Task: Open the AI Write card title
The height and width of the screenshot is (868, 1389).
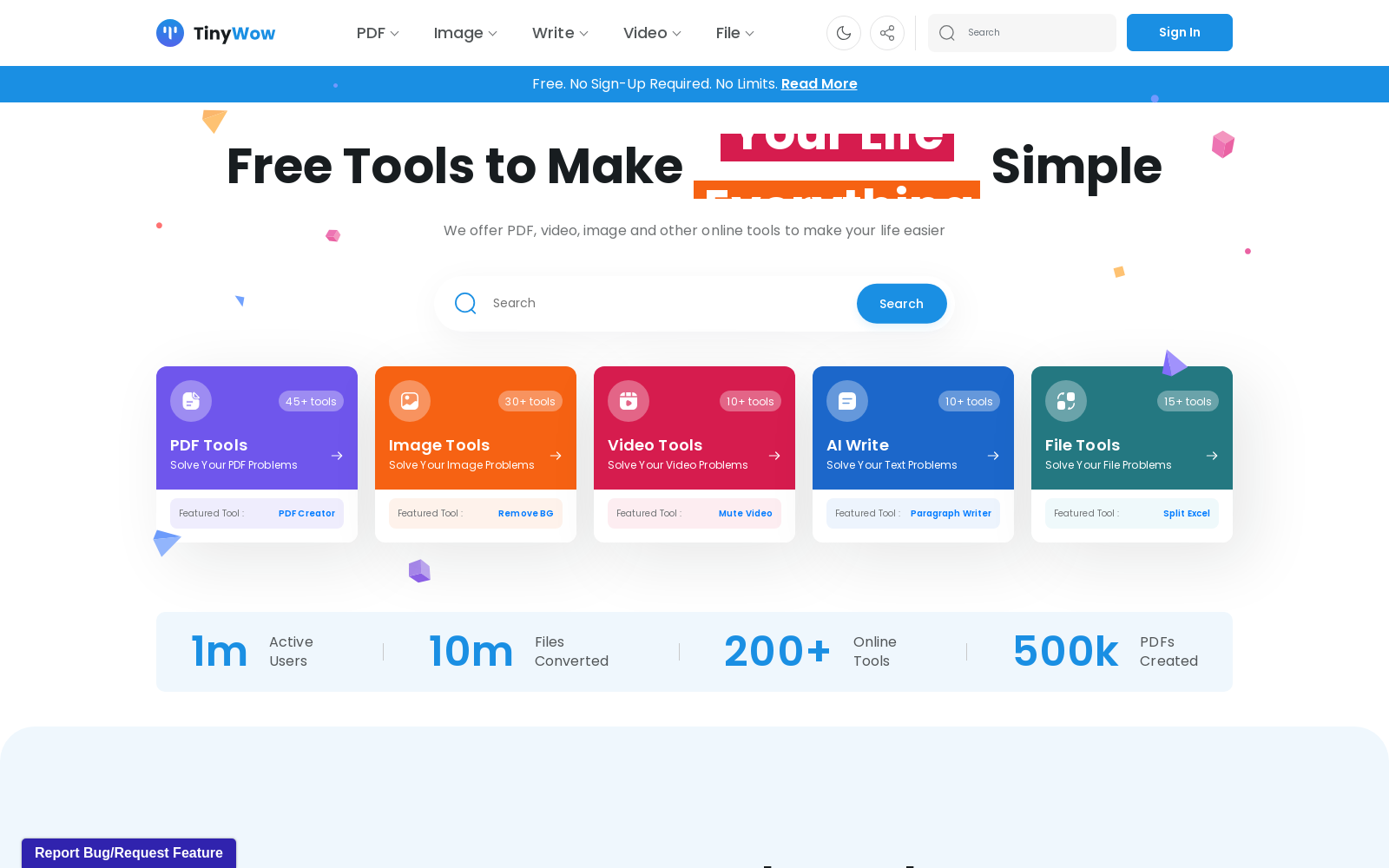Action: 858,445
